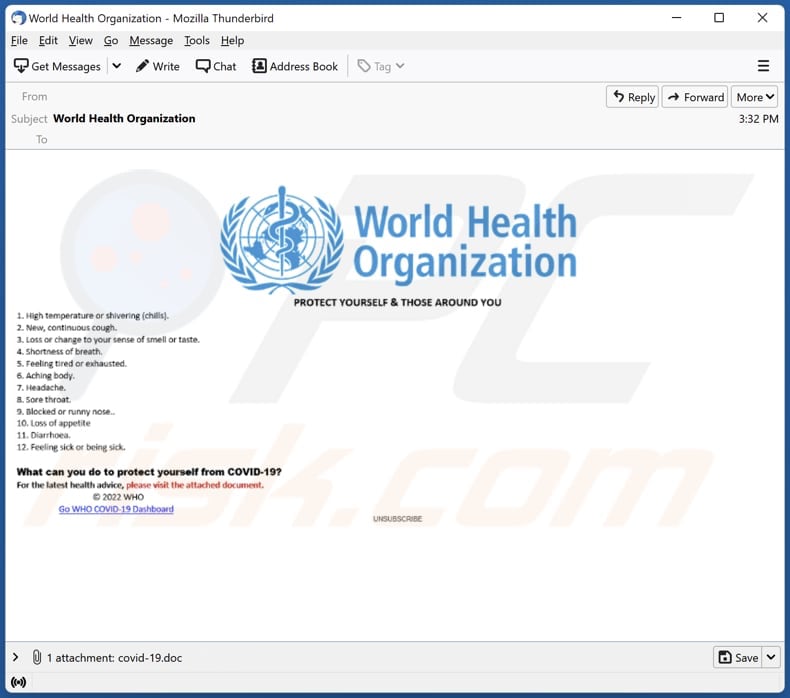Click the Write pencil icon
The height and width of the screenshot is (698, 790).
point(142,66)
